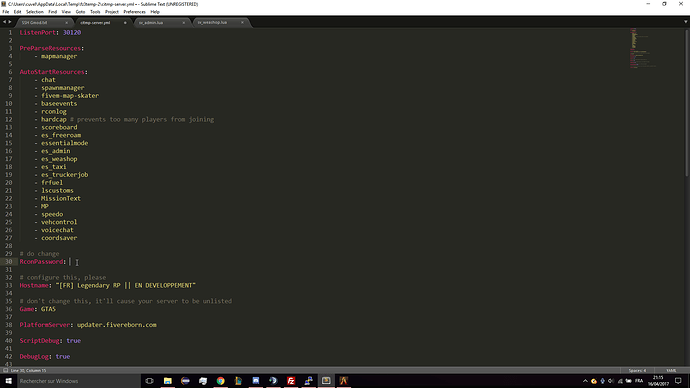Image resolution: width=690 pixels, height=388 pixels.
Task: Click the vertical editor scrollbar
Action: pos(687,102)
